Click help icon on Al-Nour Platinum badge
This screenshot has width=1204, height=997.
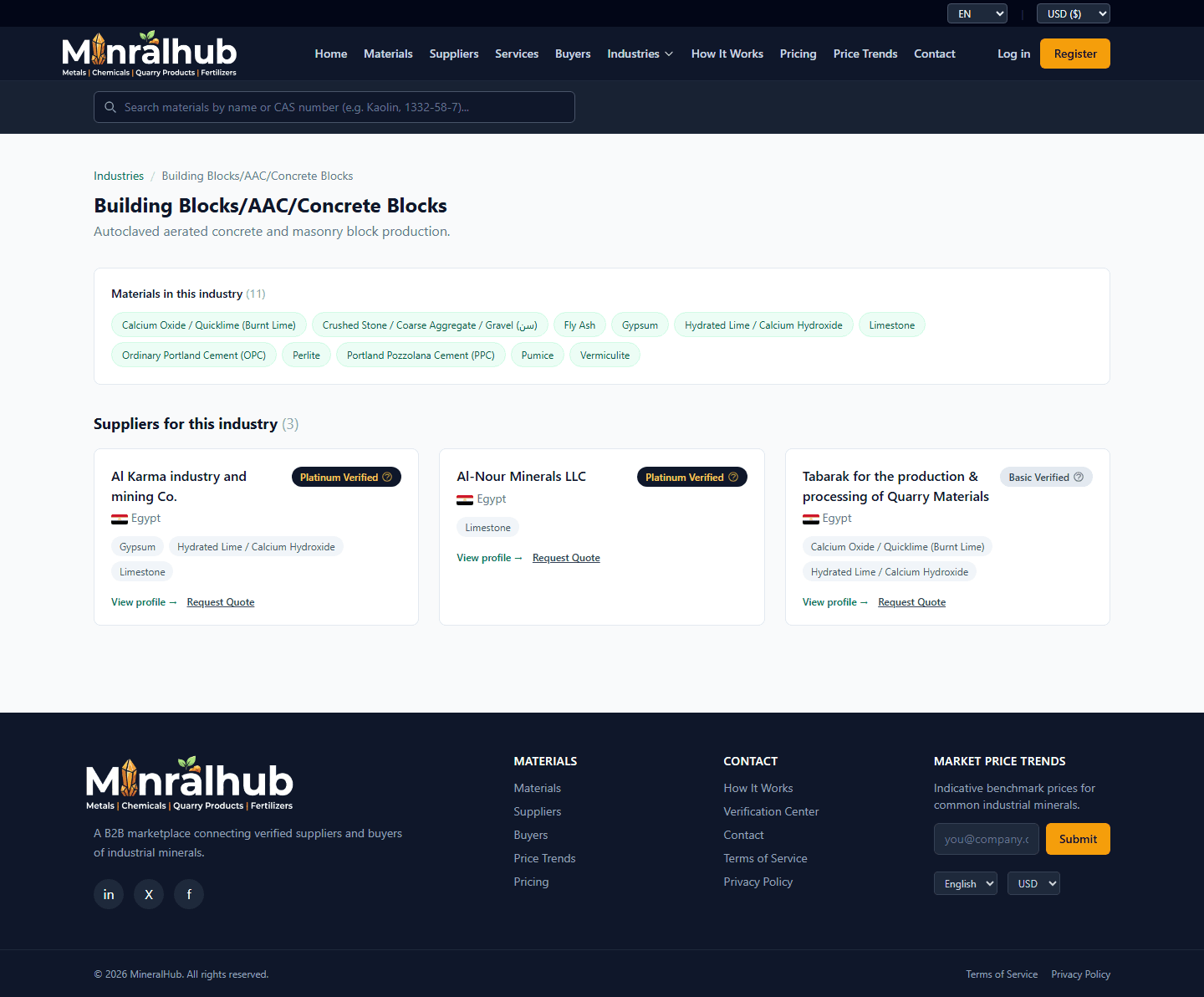733,477
